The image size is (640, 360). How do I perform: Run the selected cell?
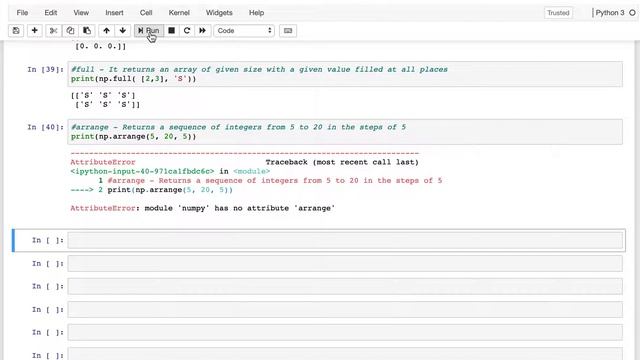tap(149, 31)
